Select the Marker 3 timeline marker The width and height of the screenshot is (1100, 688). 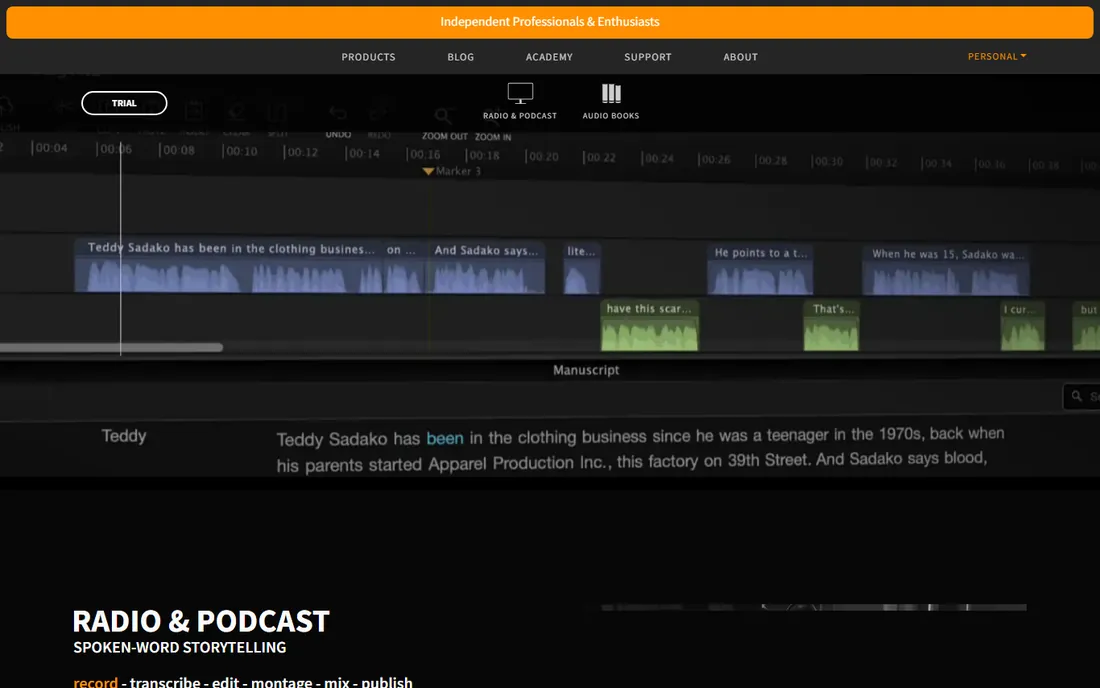click(x=452, y=171)
